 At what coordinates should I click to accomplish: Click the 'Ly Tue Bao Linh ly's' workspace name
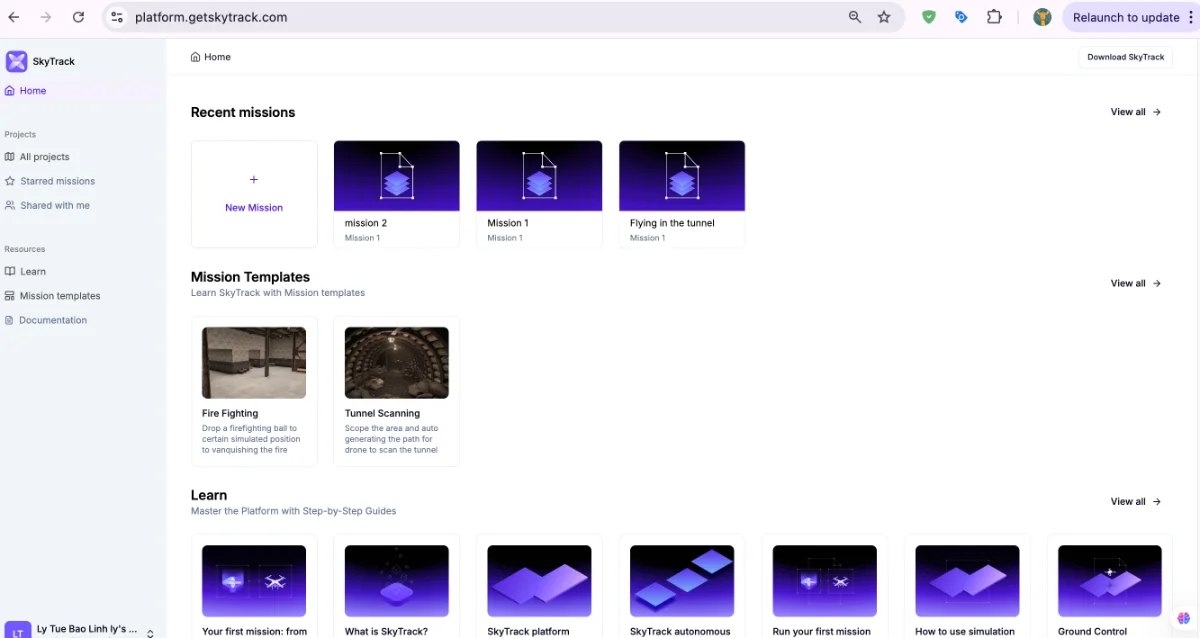87,630
